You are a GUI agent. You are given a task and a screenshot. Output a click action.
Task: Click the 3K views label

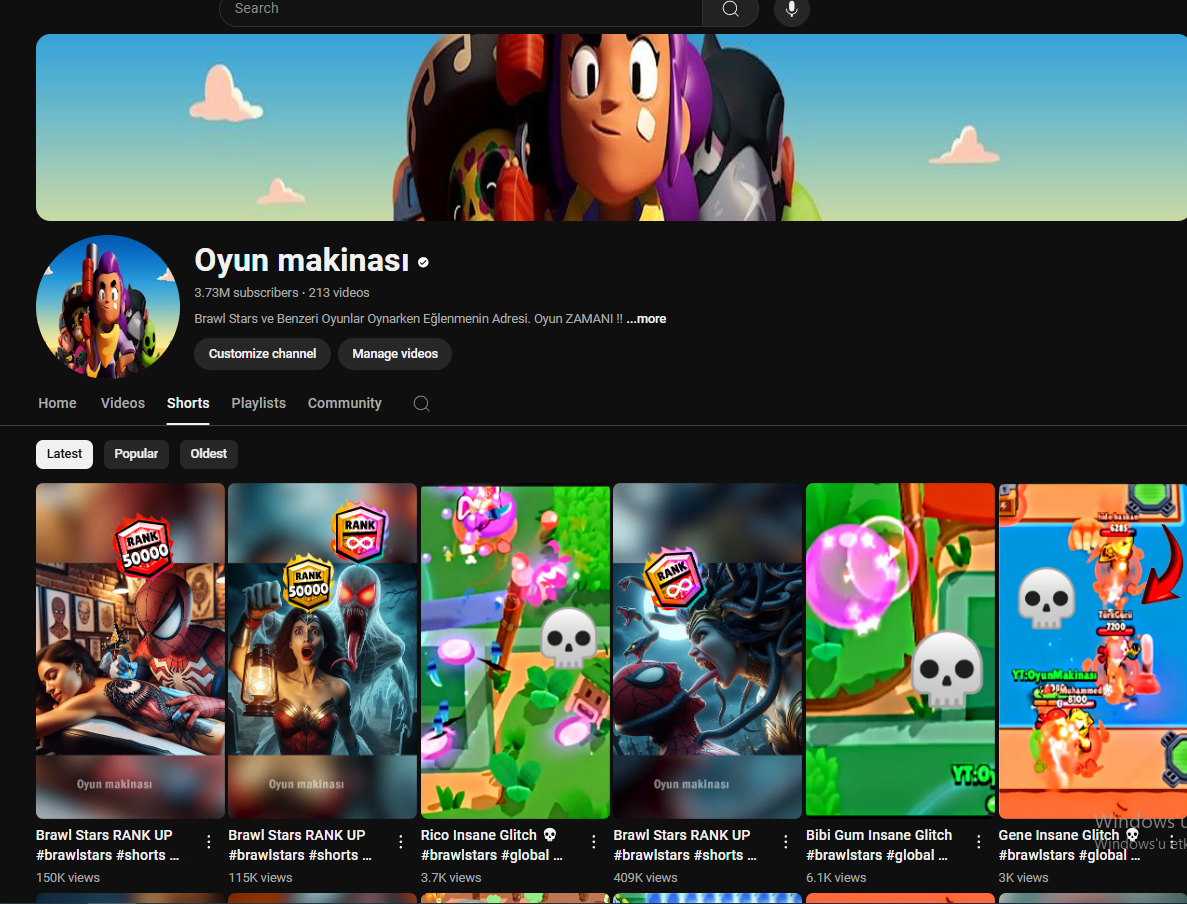point(1023,878)
